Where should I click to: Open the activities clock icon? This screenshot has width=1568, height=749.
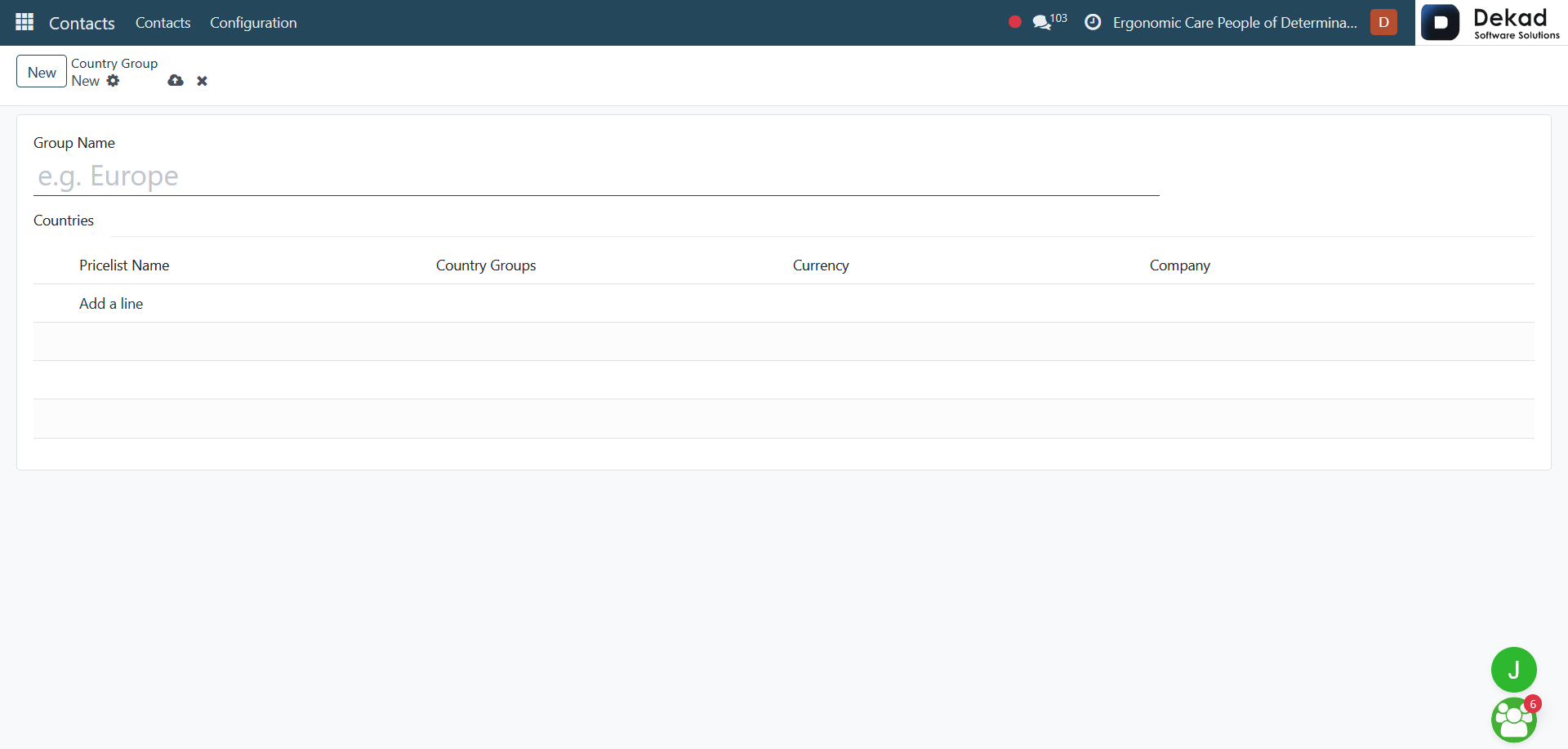(x=1093, y=22)
